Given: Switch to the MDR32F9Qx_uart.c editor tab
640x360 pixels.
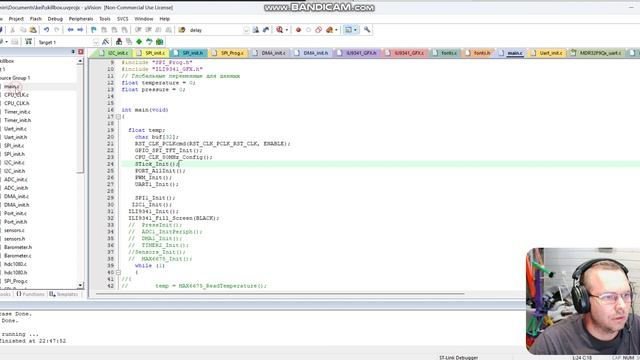Looking at the screenshot, I should 596,53.
